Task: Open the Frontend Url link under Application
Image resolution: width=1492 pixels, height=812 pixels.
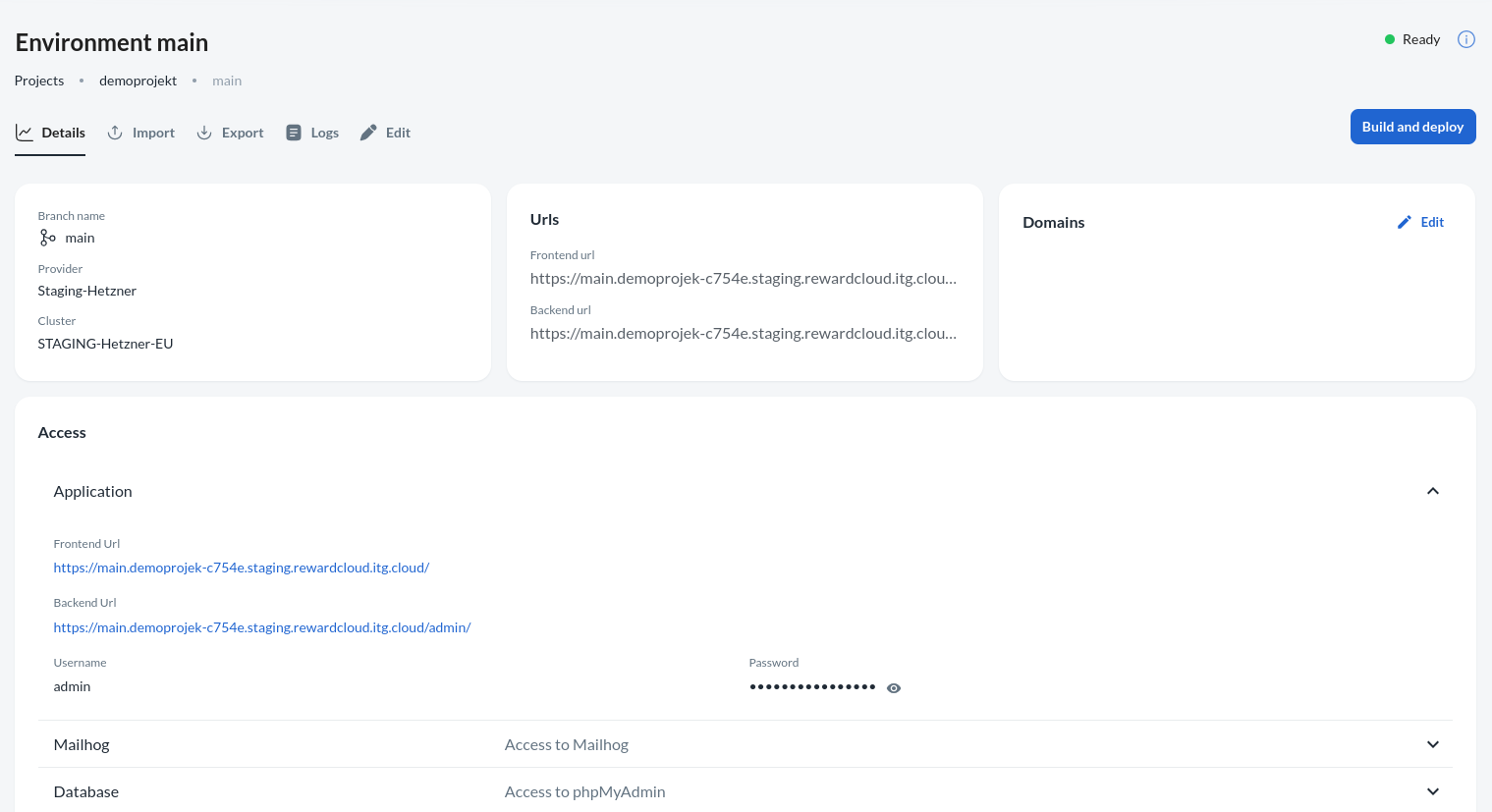Action: 241,568
